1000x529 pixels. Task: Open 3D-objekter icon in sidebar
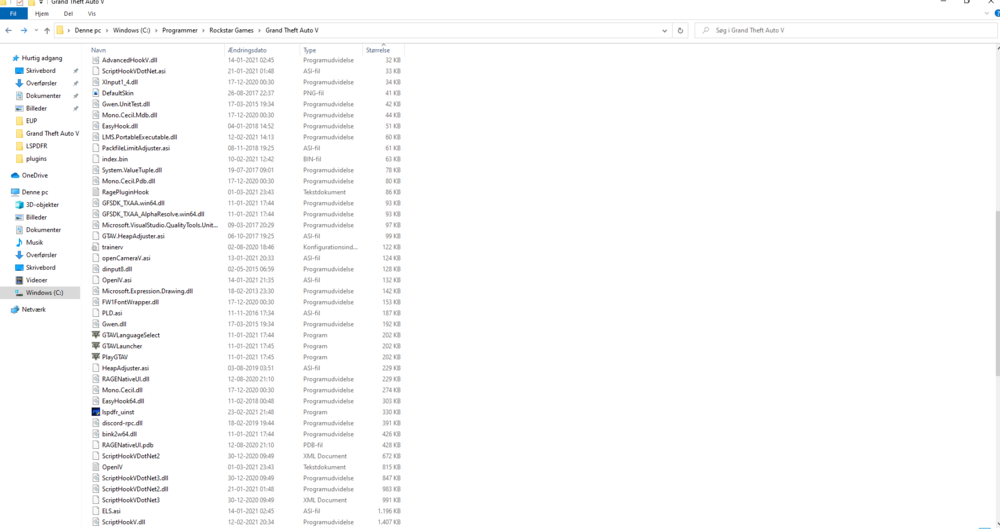tap(19, 205)
